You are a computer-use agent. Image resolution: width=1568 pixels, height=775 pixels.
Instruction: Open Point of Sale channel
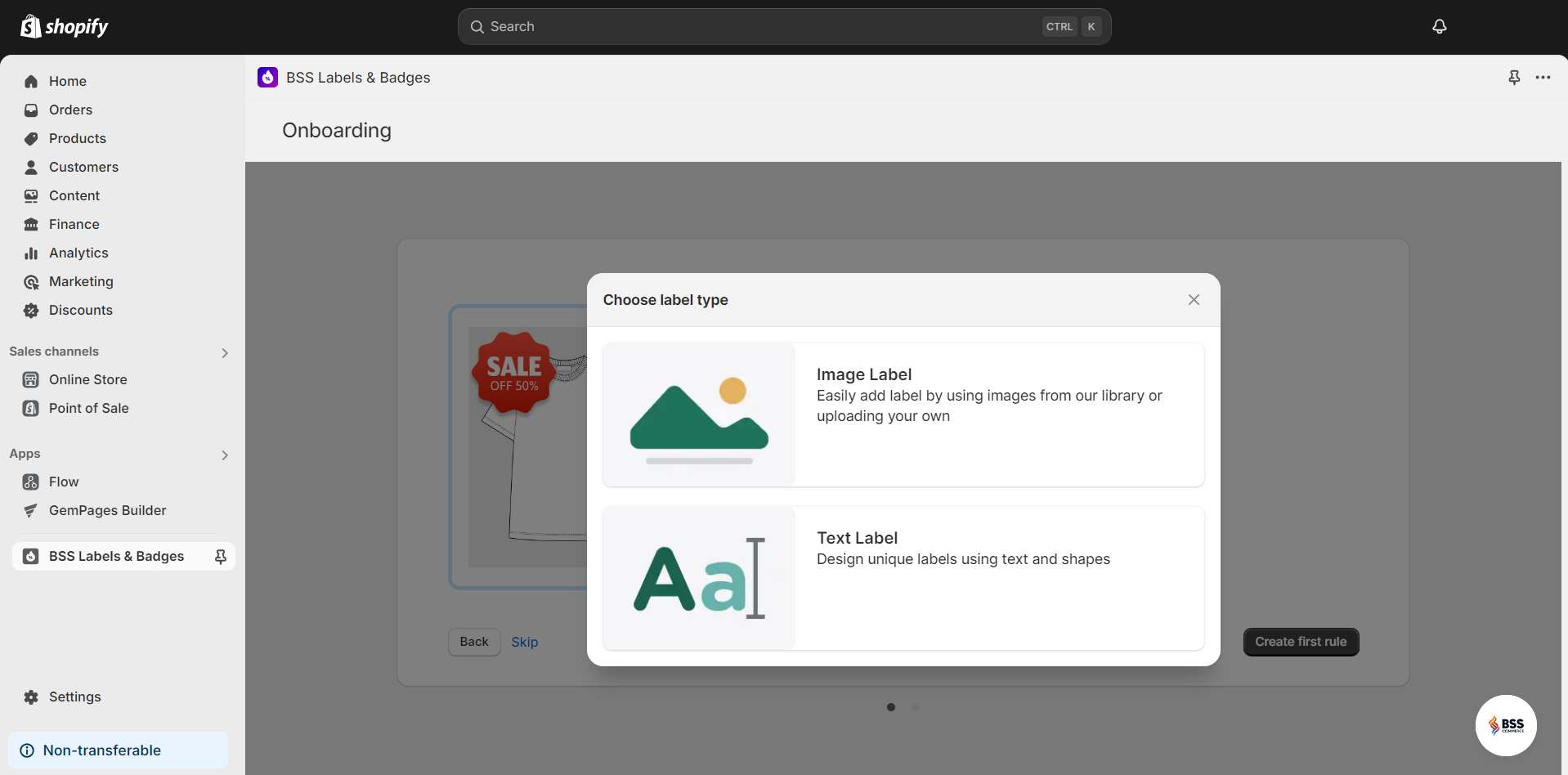coord(87,408)
